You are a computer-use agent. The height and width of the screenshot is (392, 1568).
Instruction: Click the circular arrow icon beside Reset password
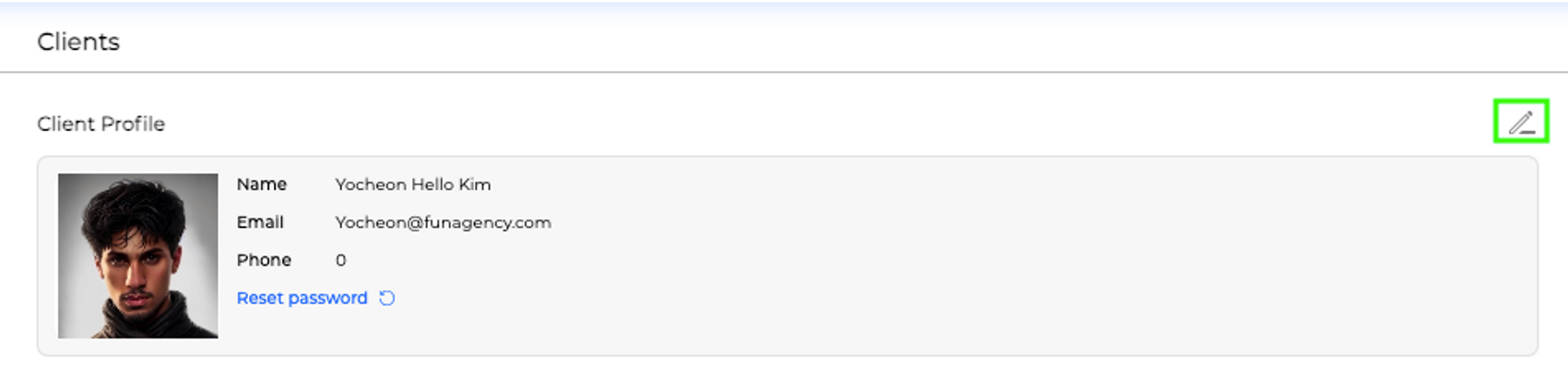pyautogui.click(x=387, y=298)
